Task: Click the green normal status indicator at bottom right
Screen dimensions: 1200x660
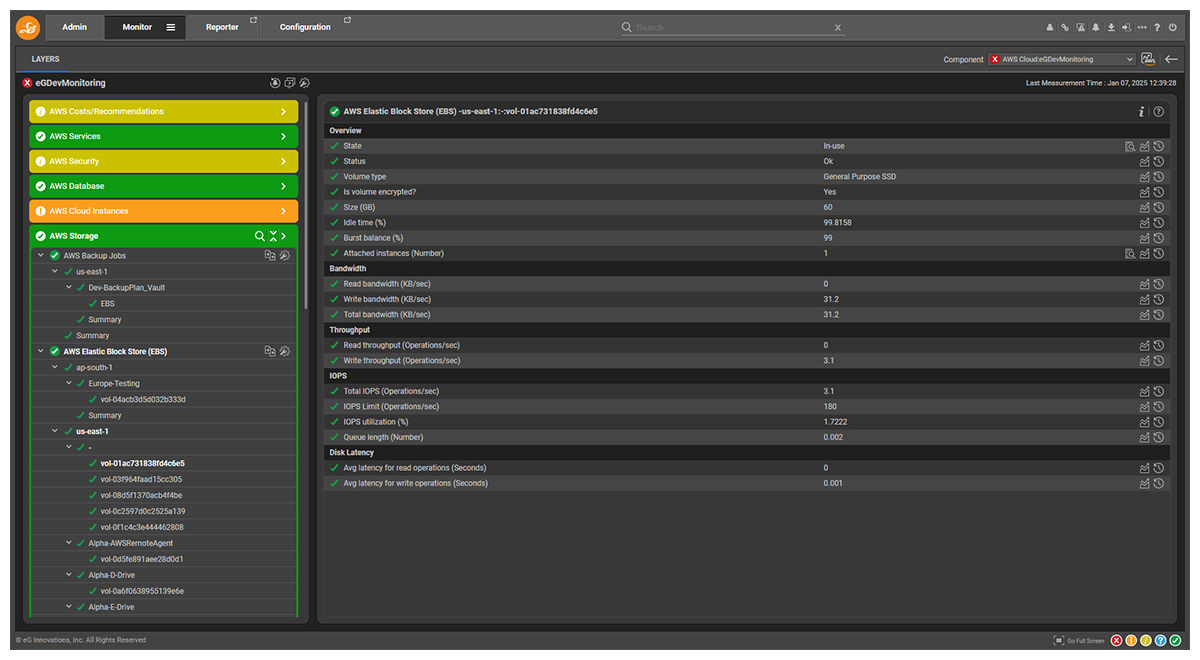Action: tap(1176, 640)
